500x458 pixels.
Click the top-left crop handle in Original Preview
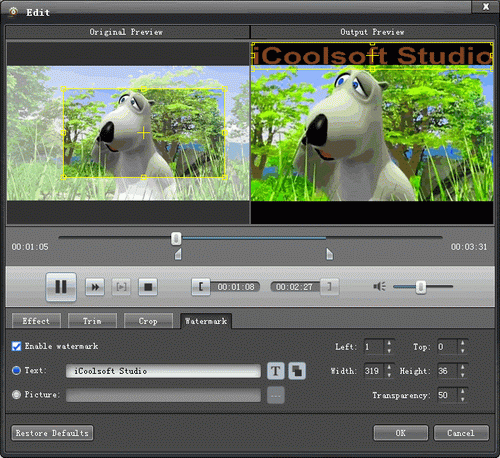pyautogui.click(x=63, y=89)
